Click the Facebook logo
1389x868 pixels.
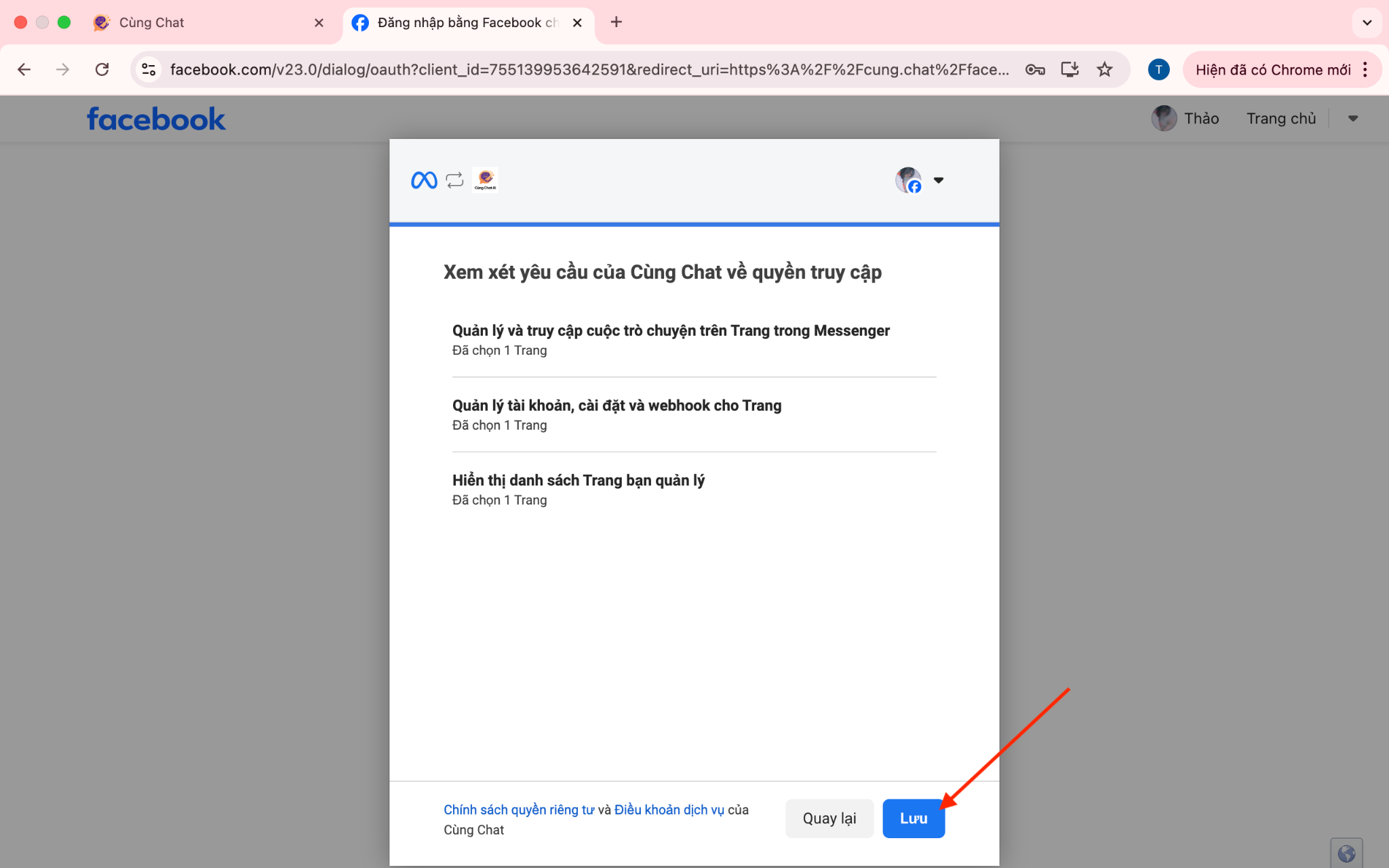pos(156,119)
